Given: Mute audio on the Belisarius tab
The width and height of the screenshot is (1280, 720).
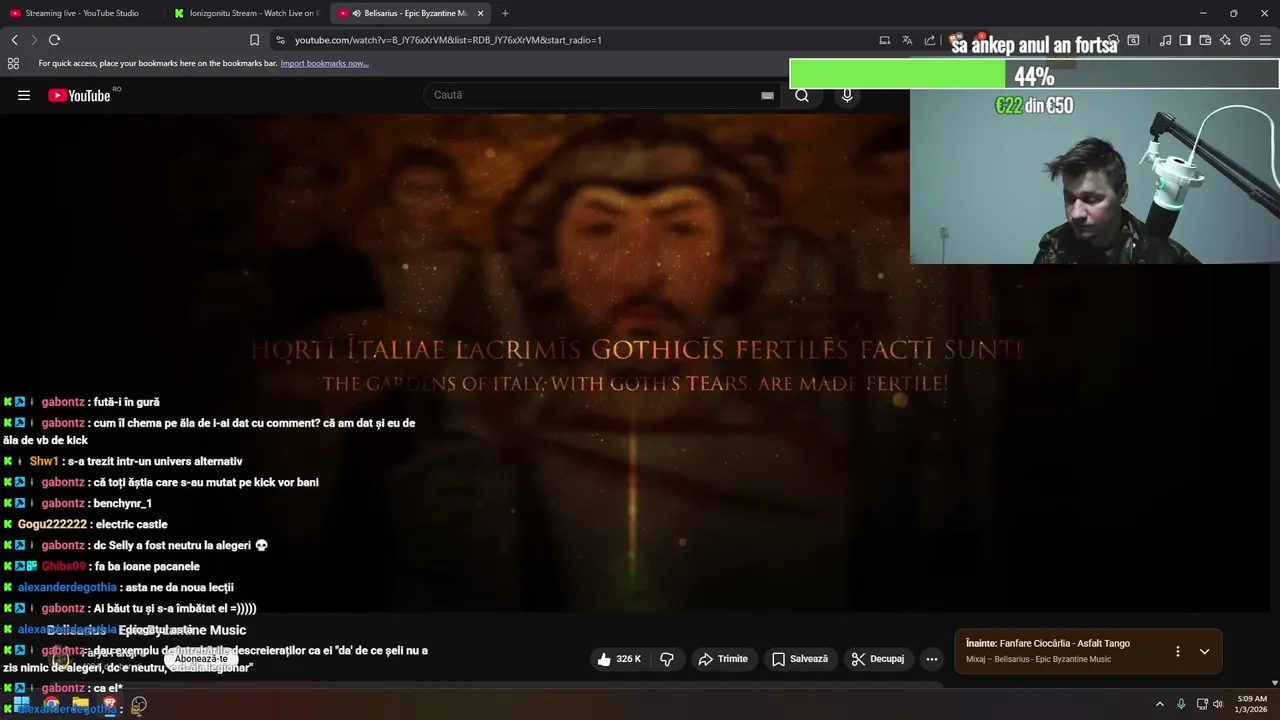Looking at the screenshot, I should point(357,13).
